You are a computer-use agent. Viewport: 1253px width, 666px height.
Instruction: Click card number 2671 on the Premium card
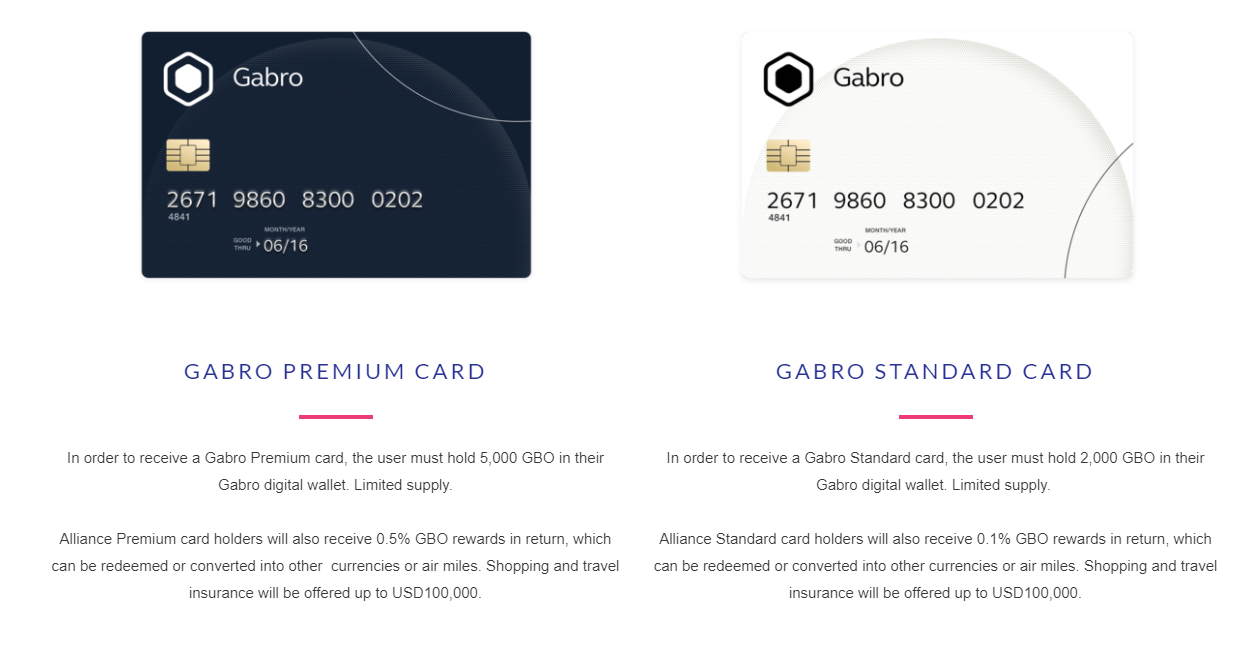click(191, 199)
